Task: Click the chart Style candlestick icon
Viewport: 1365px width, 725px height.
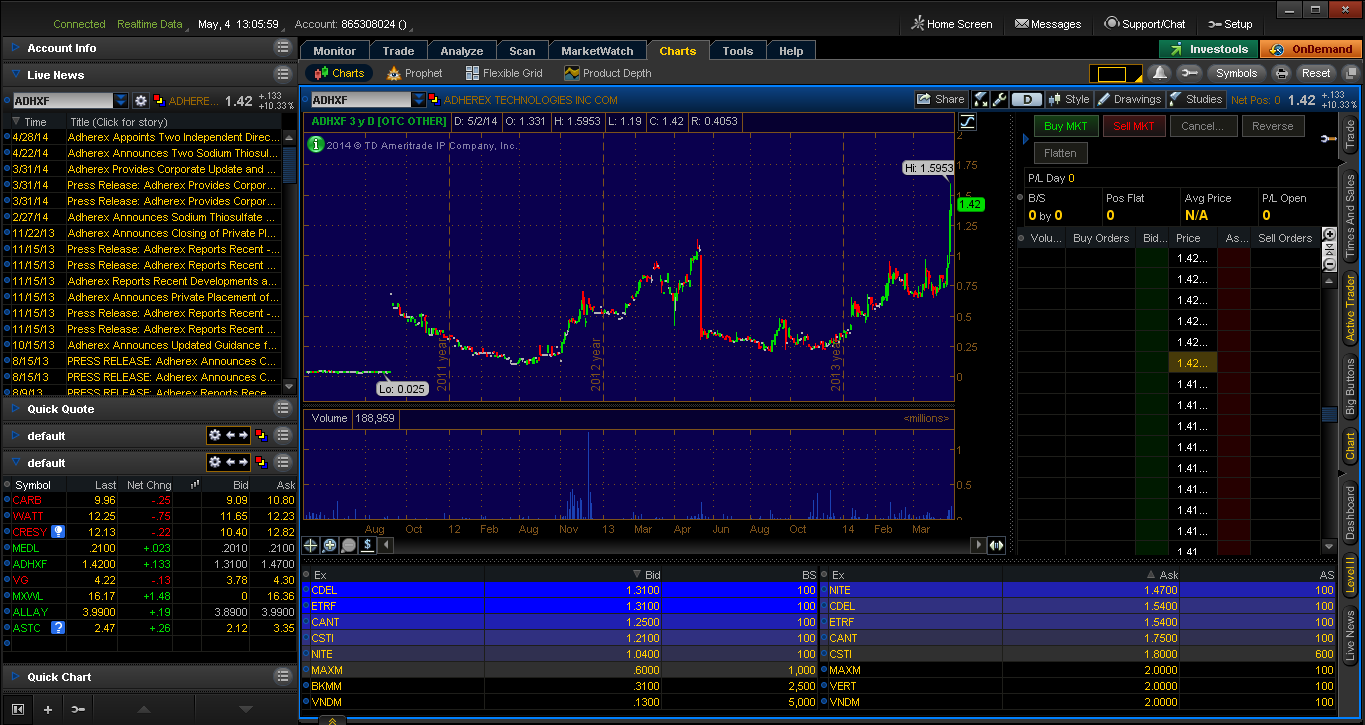Action: point(1068,99)
